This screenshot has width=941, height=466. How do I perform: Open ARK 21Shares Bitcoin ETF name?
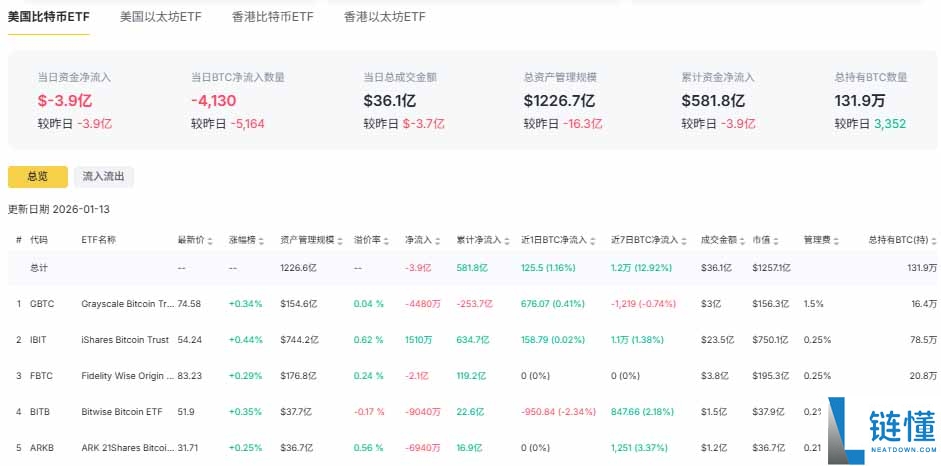(x=128, y=448)
